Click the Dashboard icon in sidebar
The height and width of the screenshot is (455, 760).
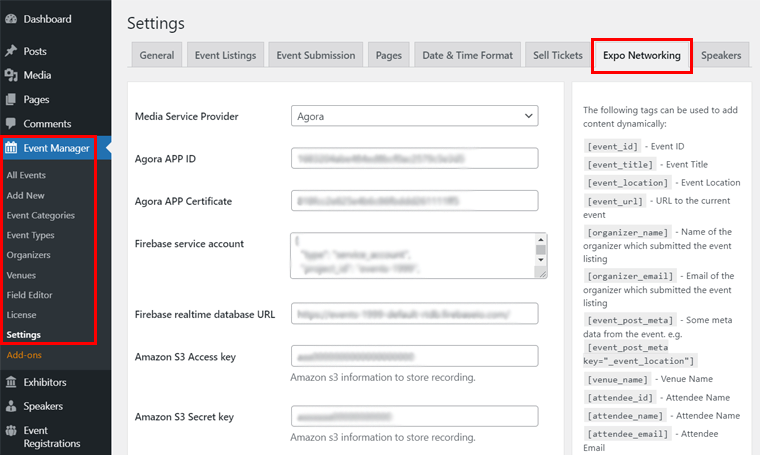click(x=11, y=19)
